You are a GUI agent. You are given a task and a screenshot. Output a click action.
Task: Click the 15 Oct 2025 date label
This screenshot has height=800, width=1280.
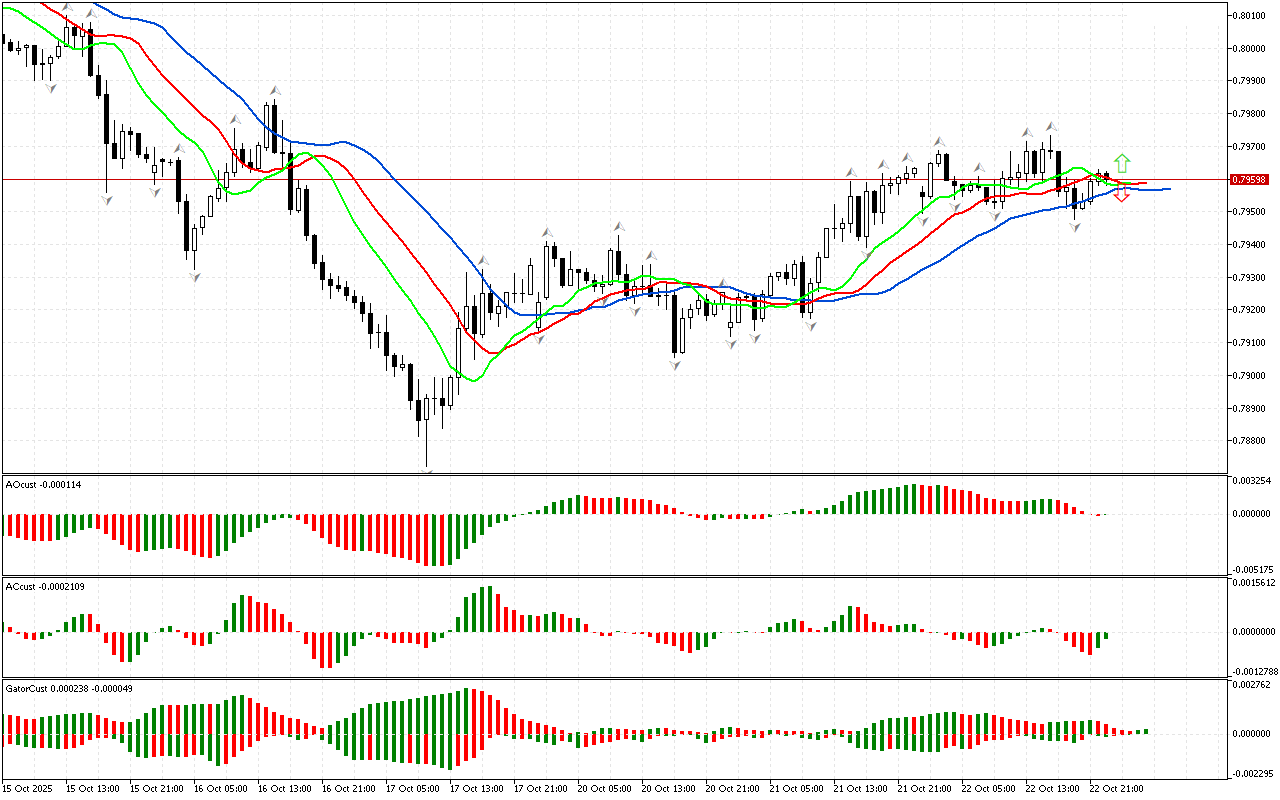click(x=31, y=789)
